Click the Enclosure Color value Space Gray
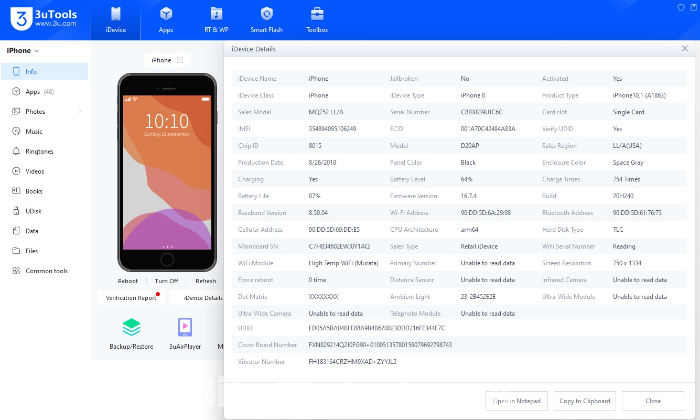The width and height of the screenshot is (700, 420). coord(628,162)
